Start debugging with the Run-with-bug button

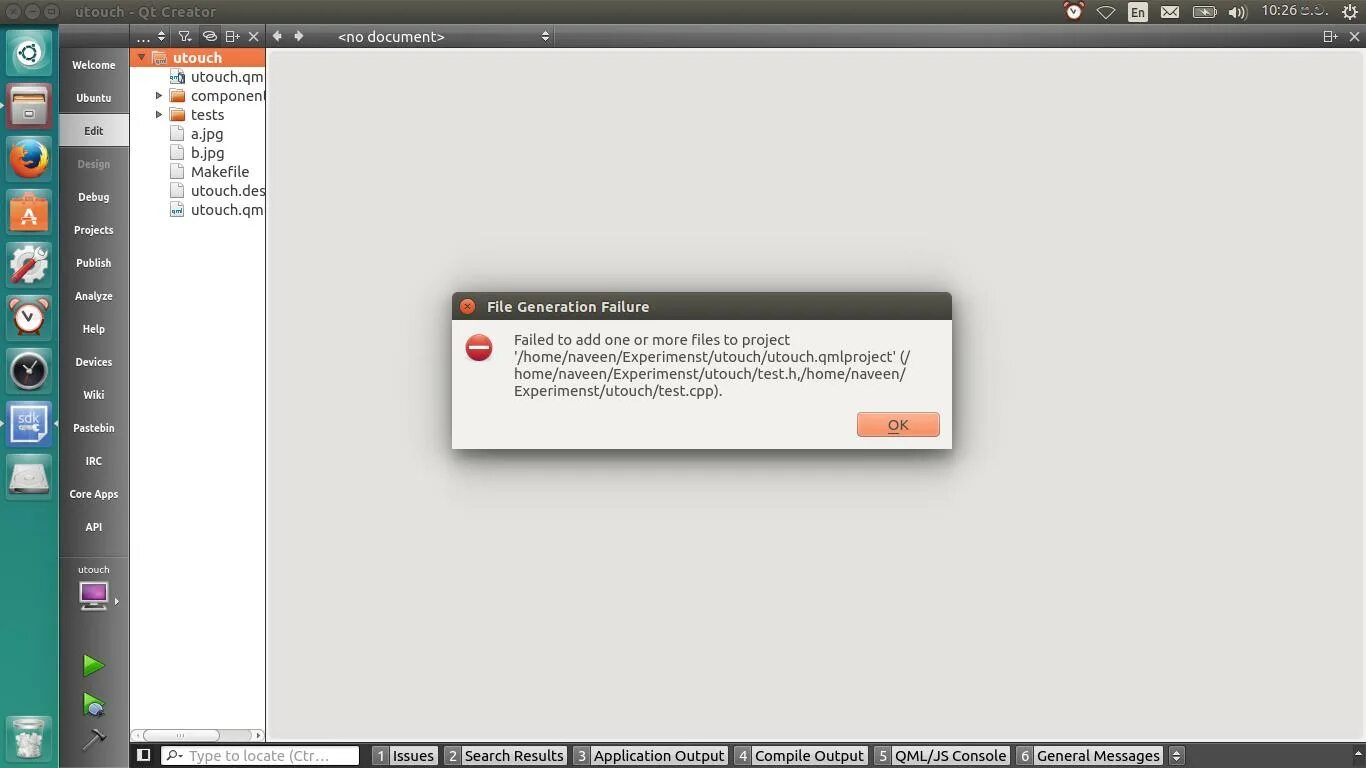tap(93, 705)
